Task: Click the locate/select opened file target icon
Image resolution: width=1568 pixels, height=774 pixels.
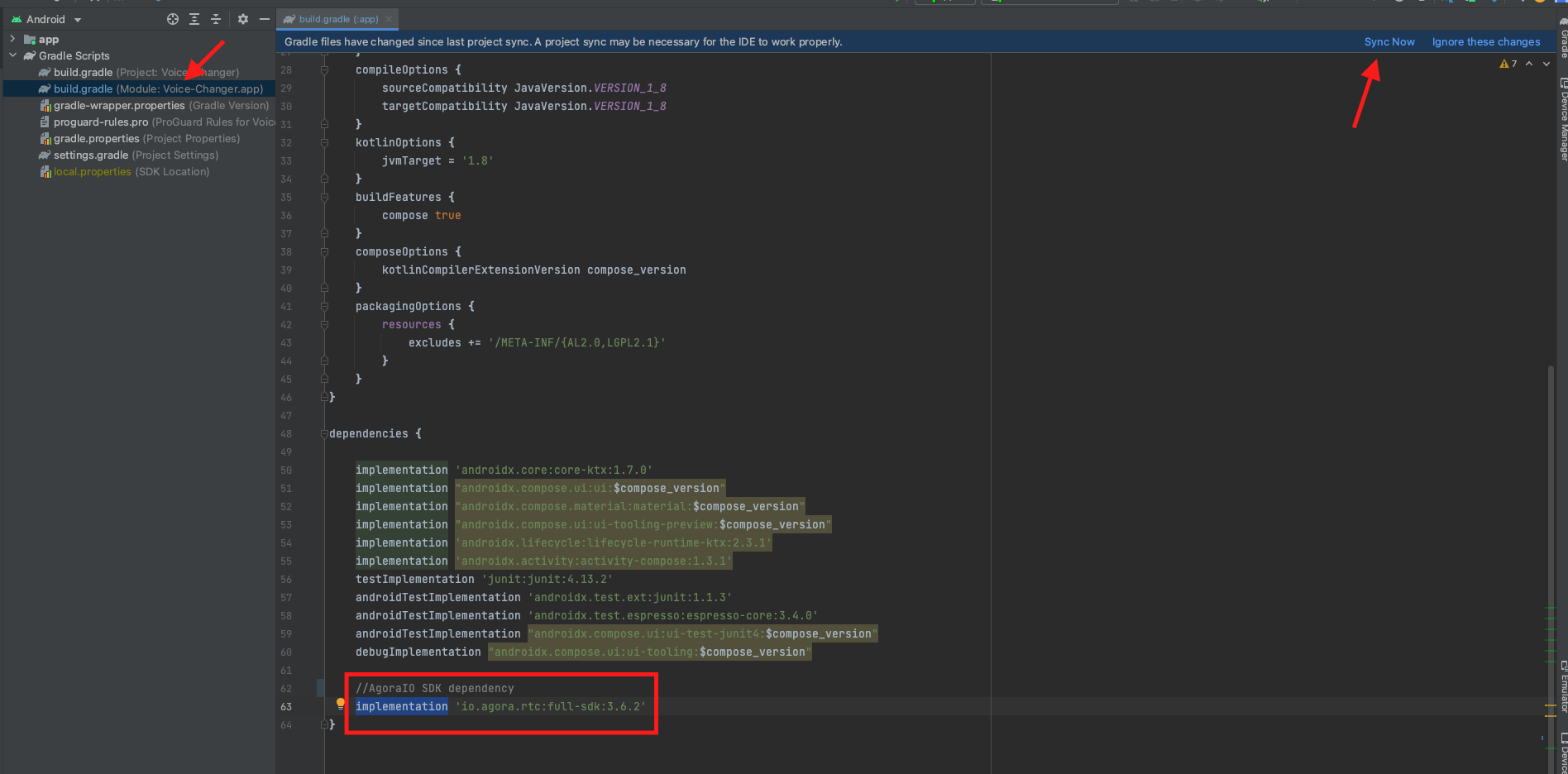Action: [173, 19]
